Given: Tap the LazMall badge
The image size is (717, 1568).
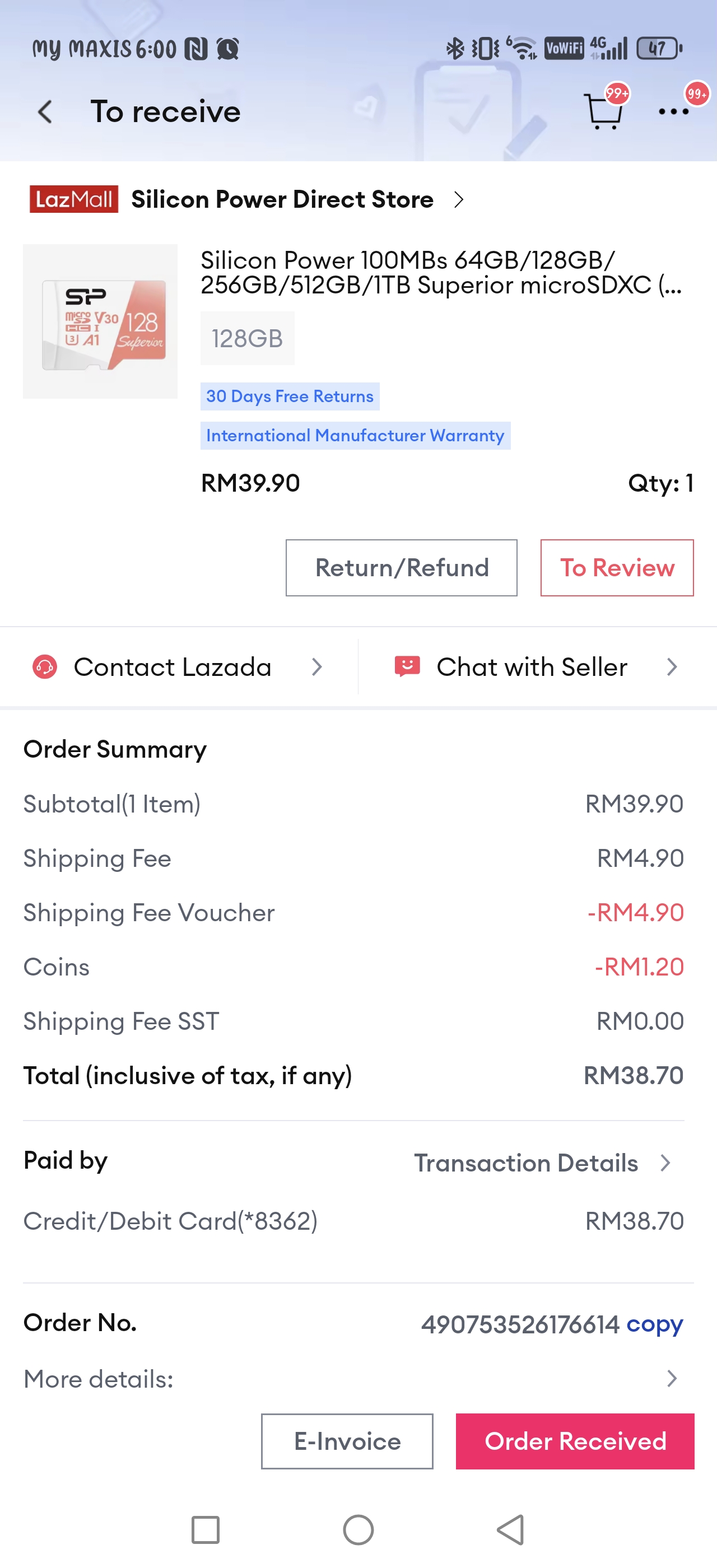Looking at the screenshot, I should [73, 200].
